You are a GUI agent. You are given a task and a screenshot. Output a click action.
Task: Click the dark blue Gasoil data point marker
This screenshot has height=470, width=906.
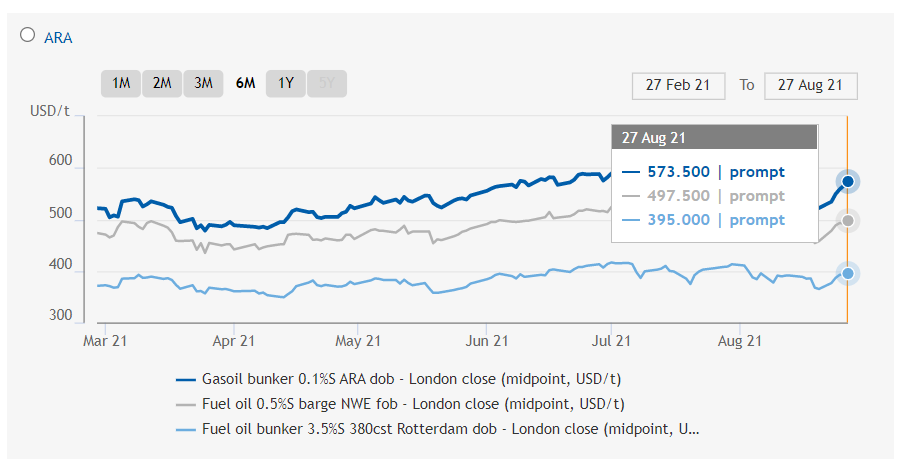[848, 181]
